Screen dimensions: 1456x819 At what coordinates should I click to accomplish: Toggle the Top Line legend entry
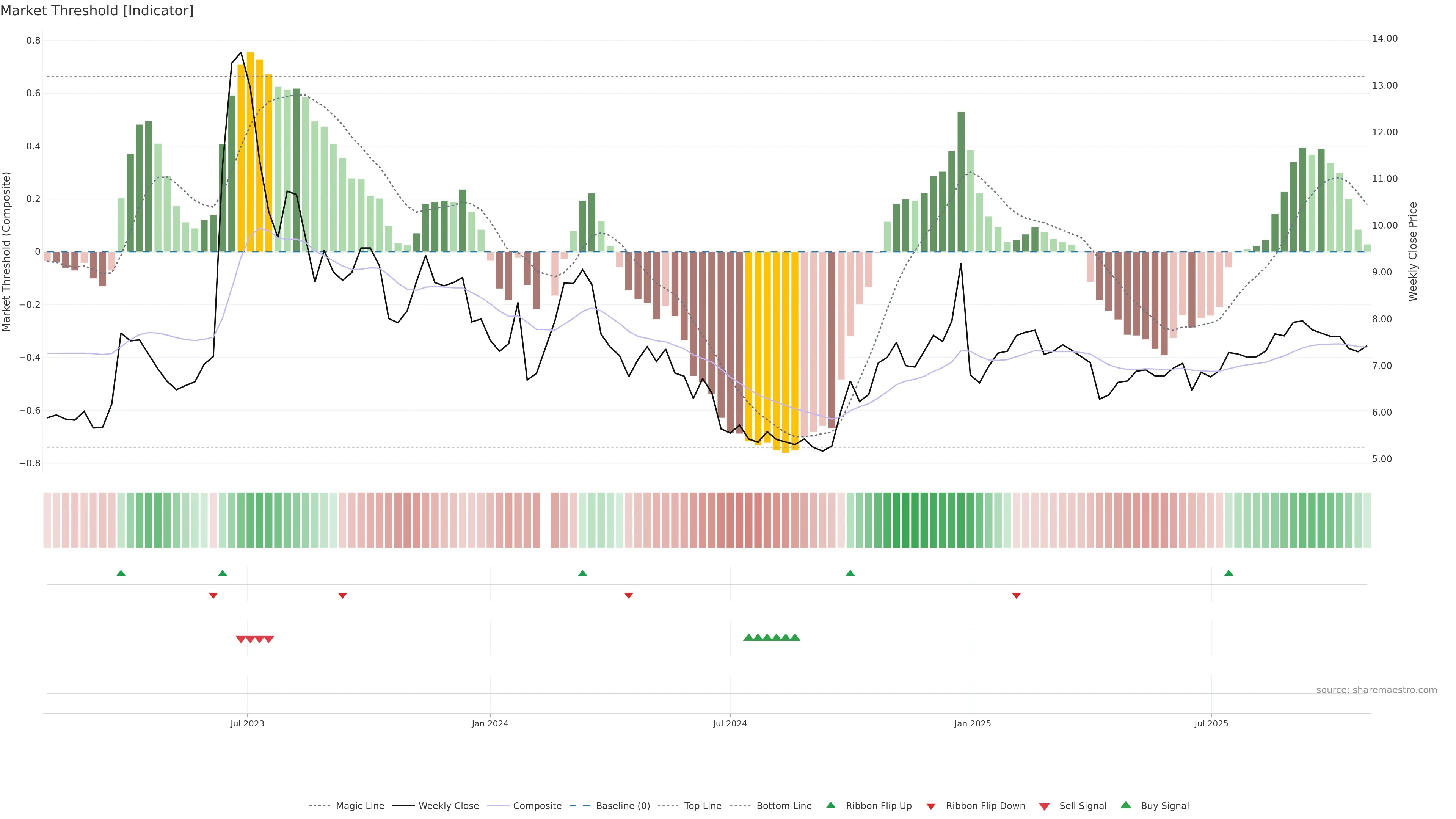[x=703, y=806]
